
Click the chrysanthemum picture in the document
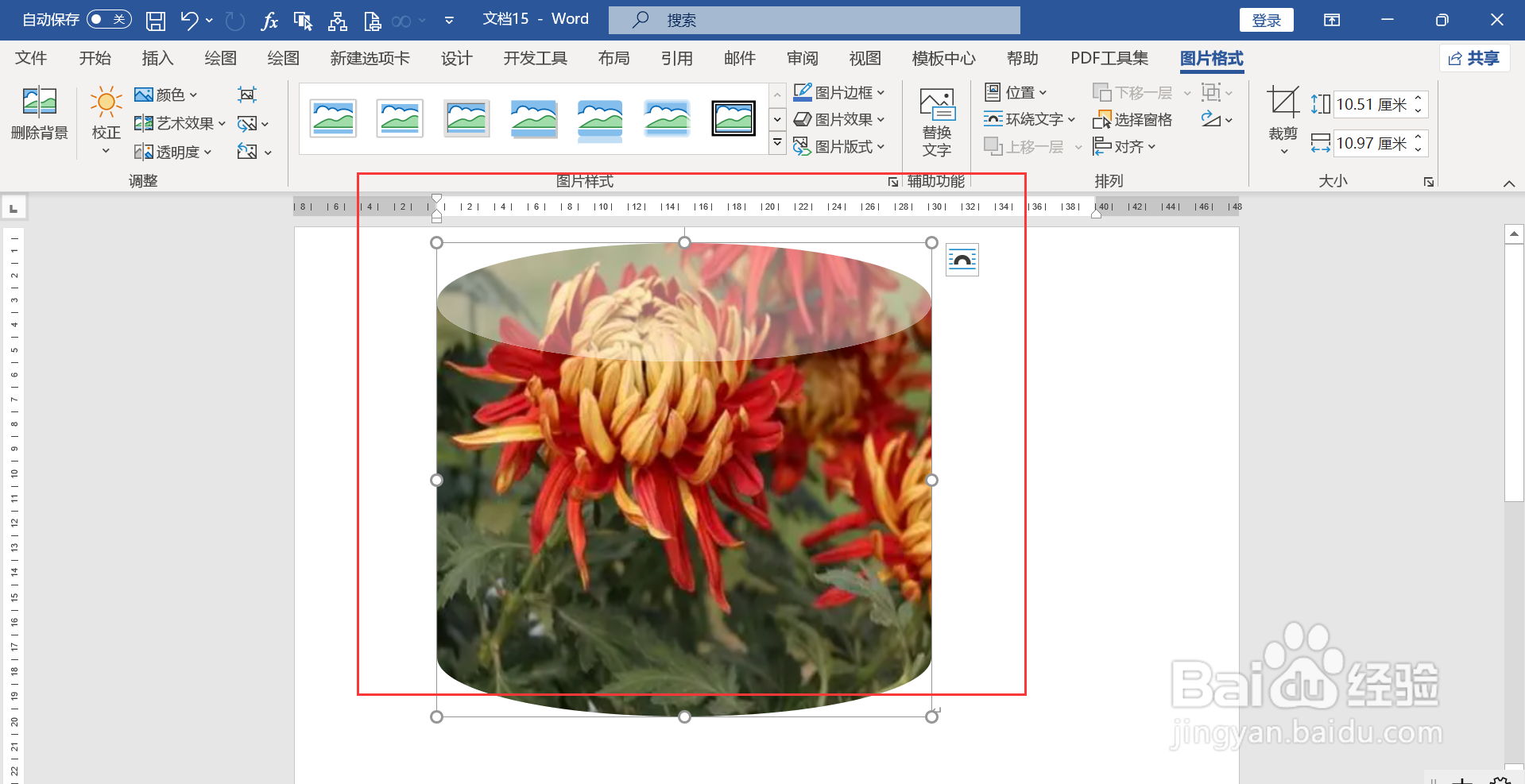coord(683,480)
